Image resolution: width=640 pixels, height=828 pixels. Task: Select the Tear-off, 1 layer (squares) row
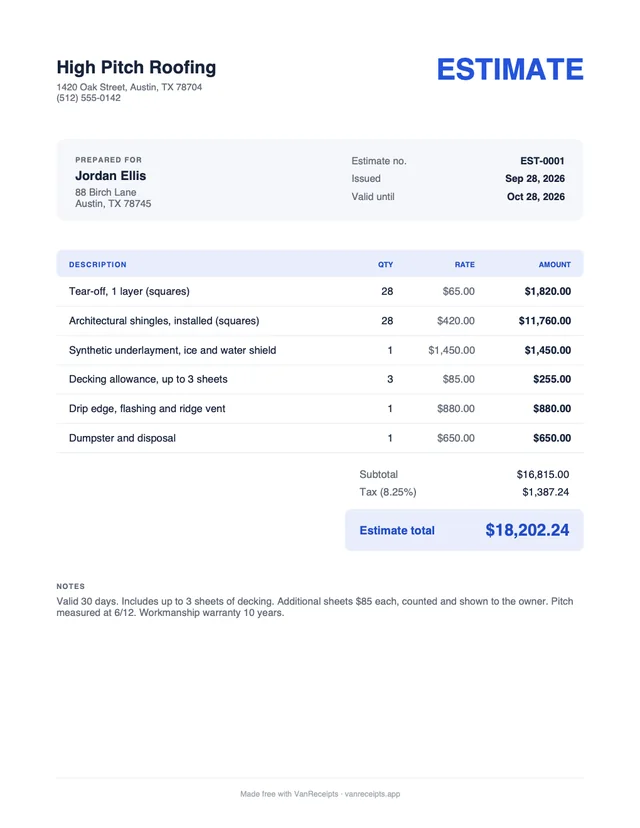click(320, 291)
